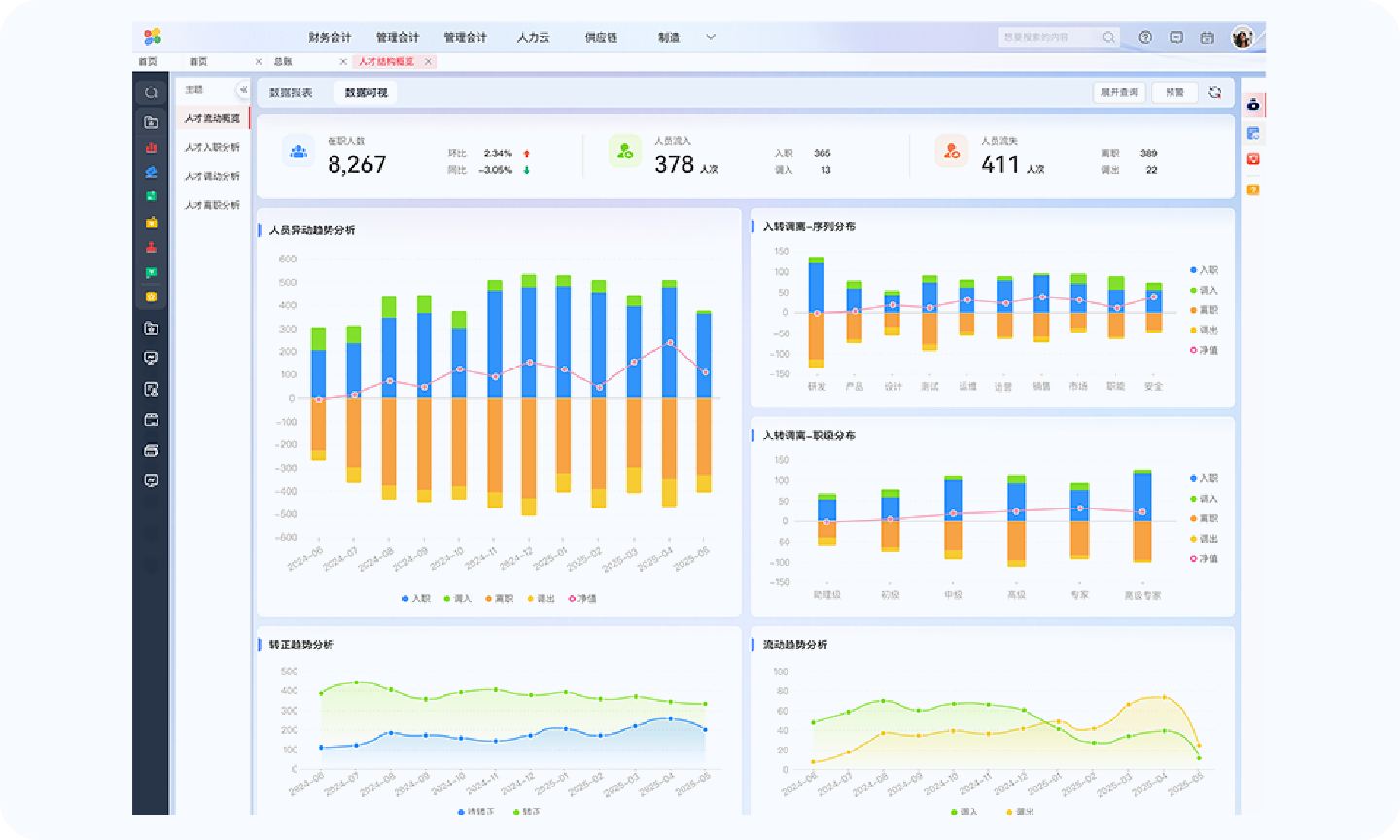Click the search icon in dark sidebar

(x=151, y=93)
